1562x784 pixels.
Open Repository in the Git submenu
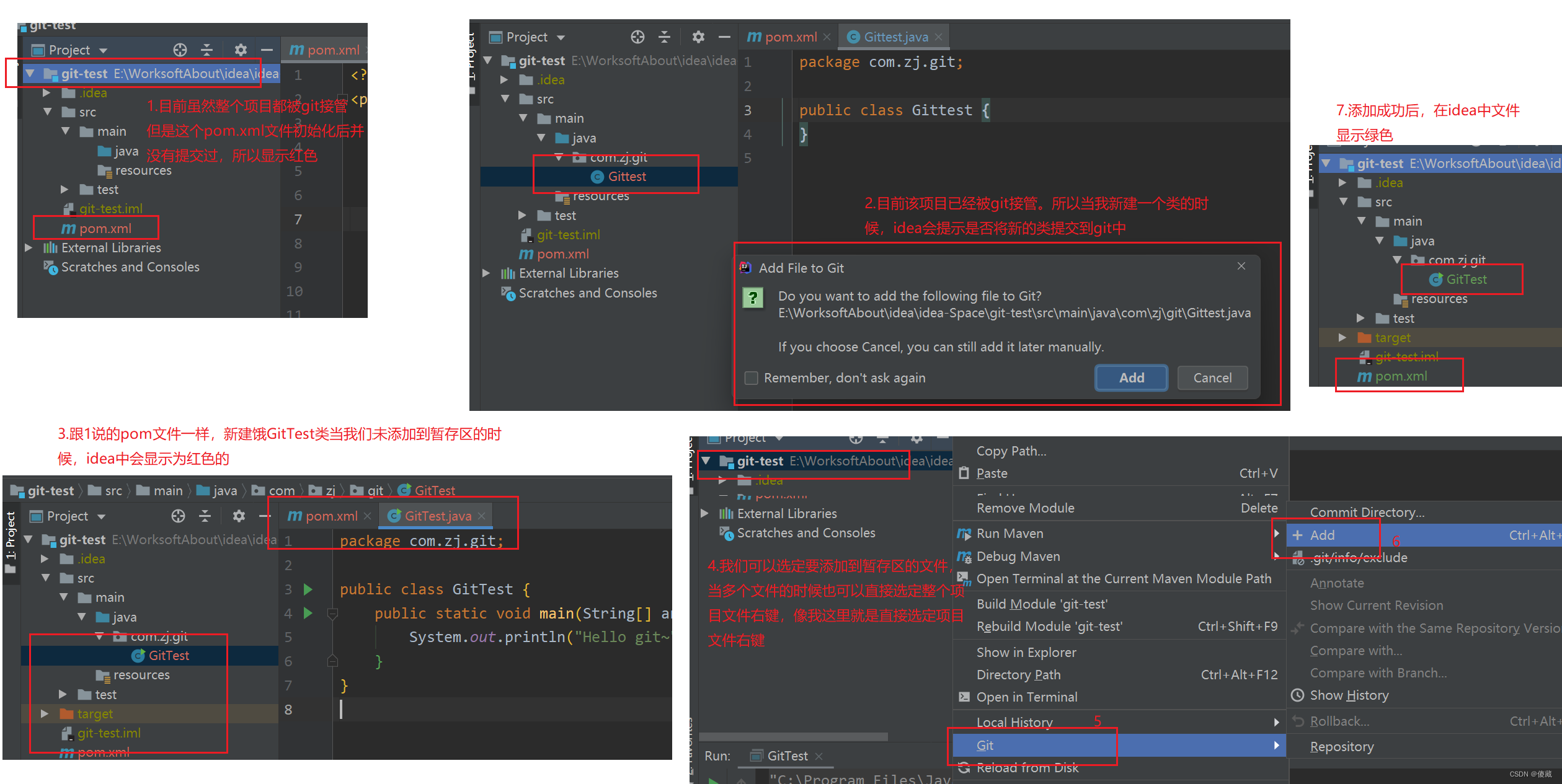click(x=1425, y=747)
